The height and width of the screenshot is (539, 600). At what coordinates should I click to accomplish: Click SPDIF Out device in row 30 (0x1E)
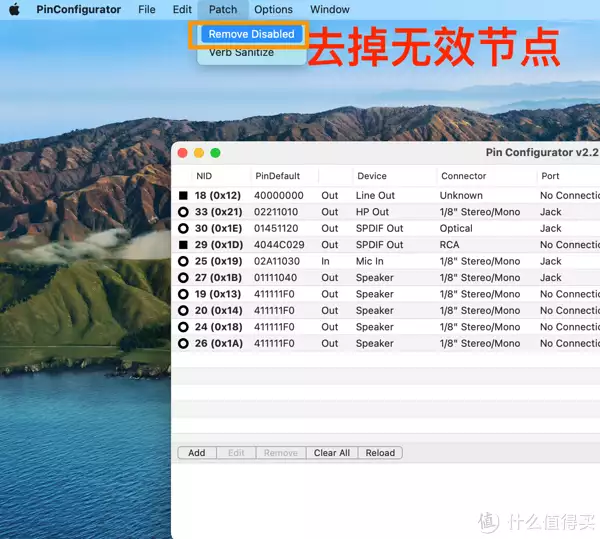pyautogui.click(x=379, y=228)
